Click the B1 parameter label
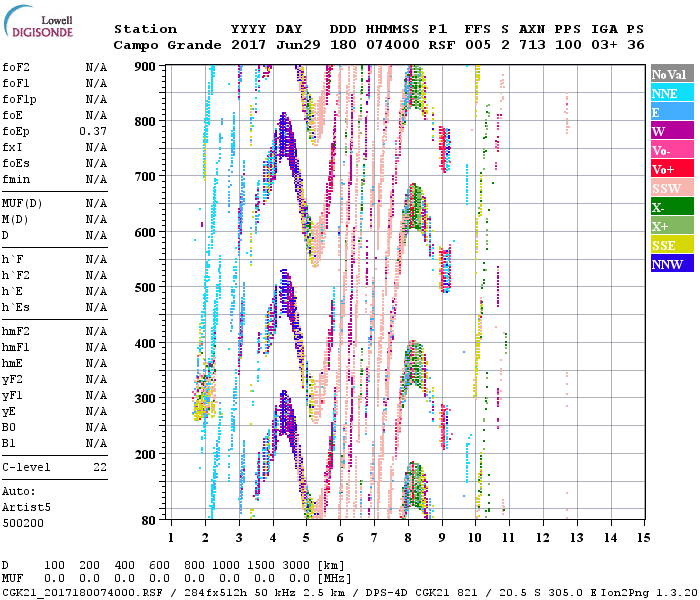Image resolution: width=700 pixels, height=600 pixels. pos(8,443)
